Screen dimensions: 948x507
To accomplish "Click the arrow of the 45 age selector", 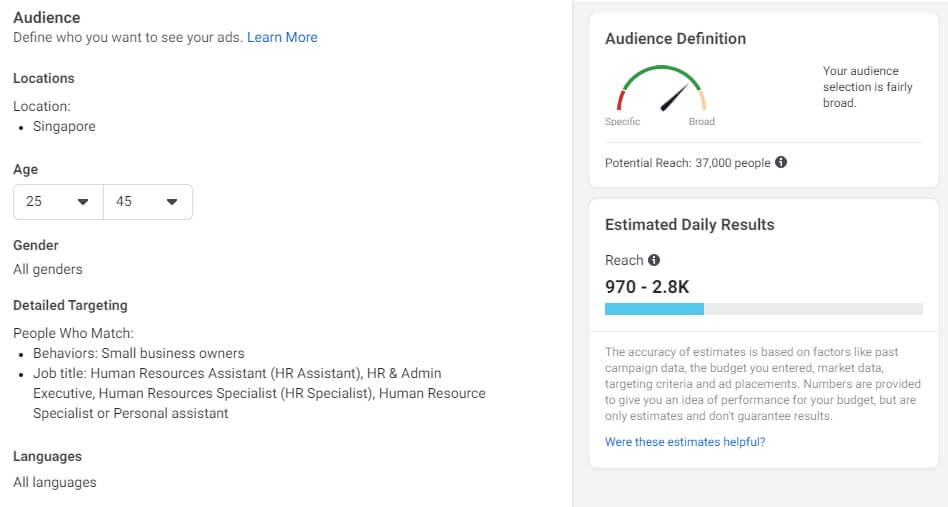I will coord(172,202).
